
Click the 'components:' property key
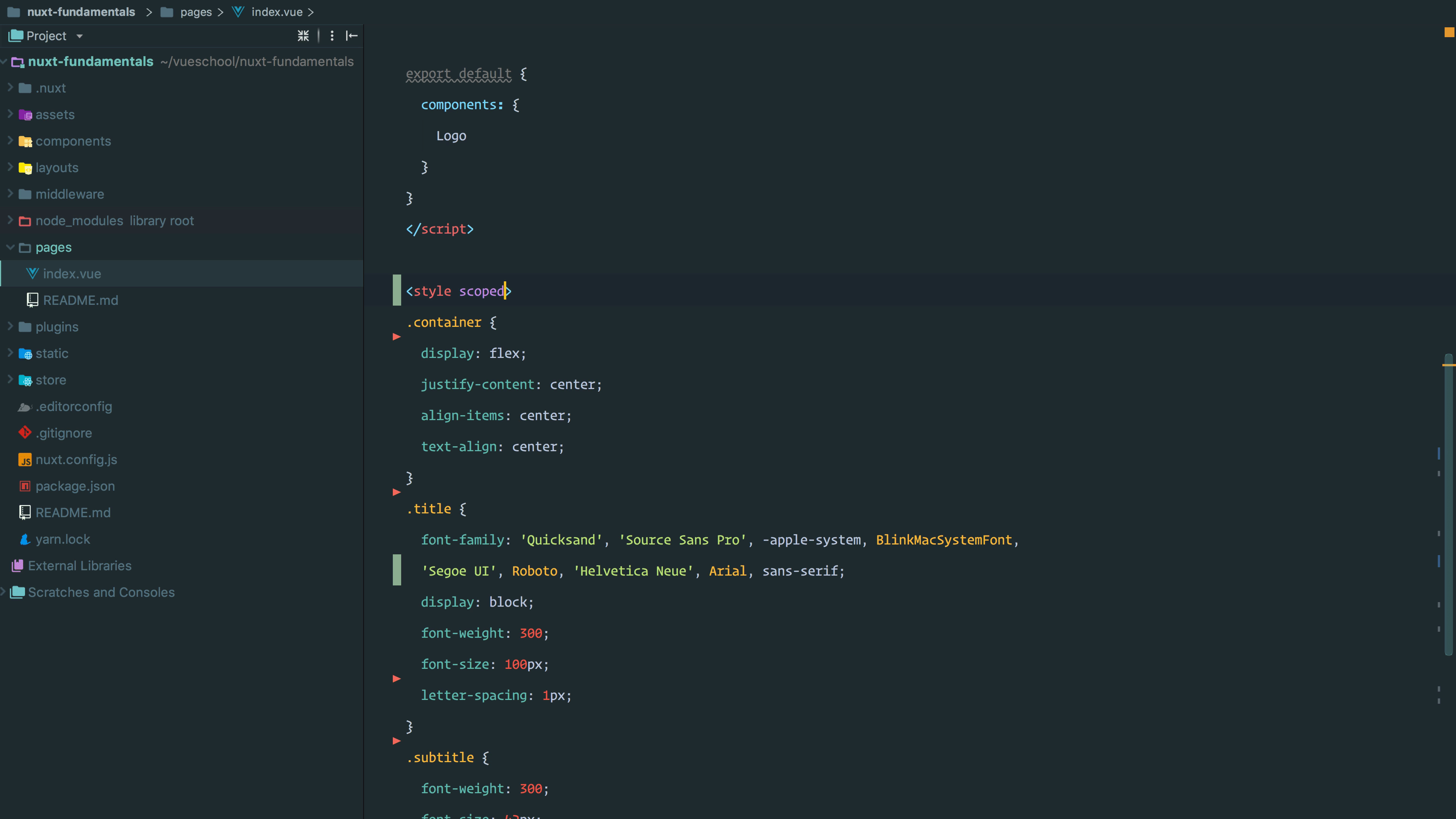coord(462,105)
